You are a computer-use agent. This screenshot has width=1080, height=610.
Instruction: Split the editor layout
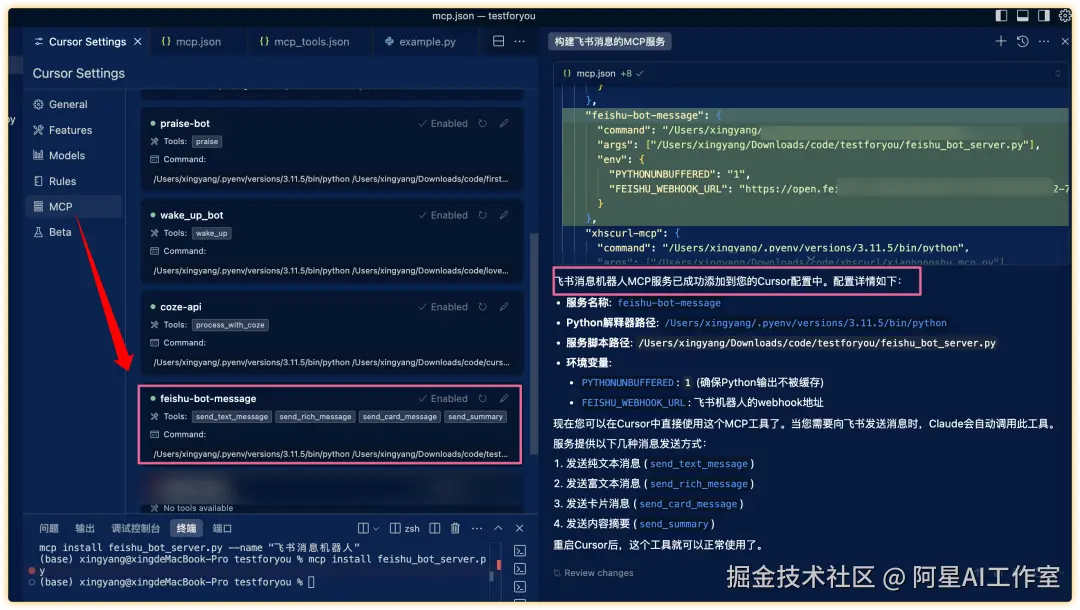coord(498,41)
